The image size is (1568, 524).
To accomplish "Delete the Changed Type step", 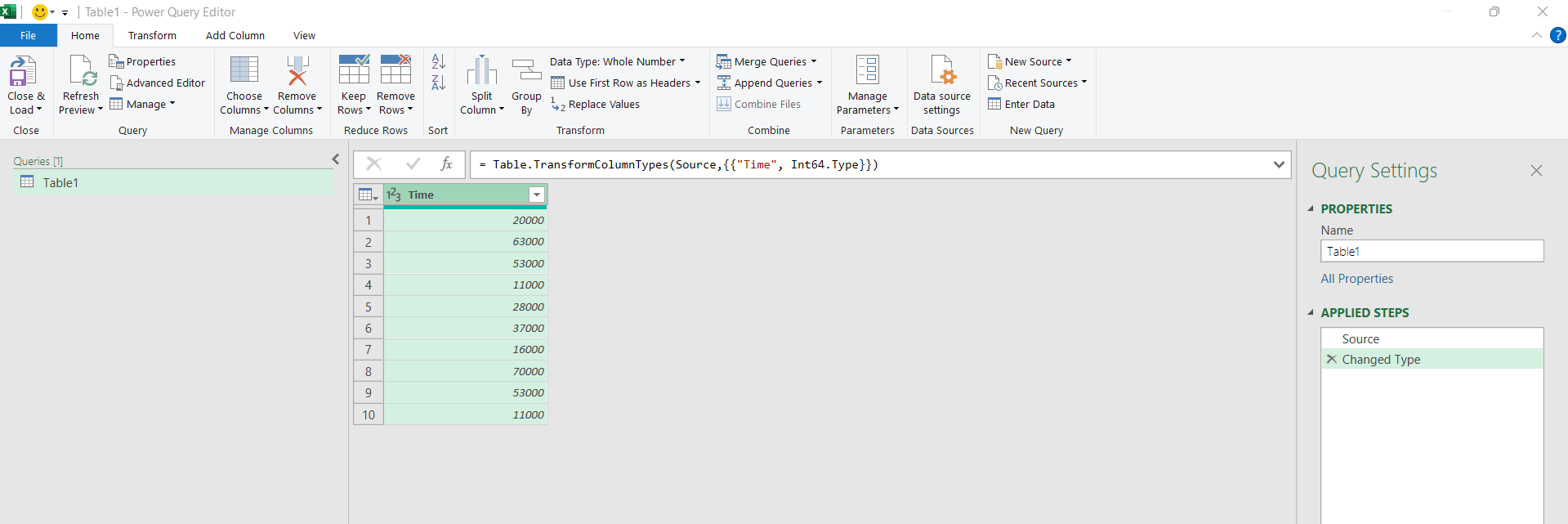I will coord(1331,359).
